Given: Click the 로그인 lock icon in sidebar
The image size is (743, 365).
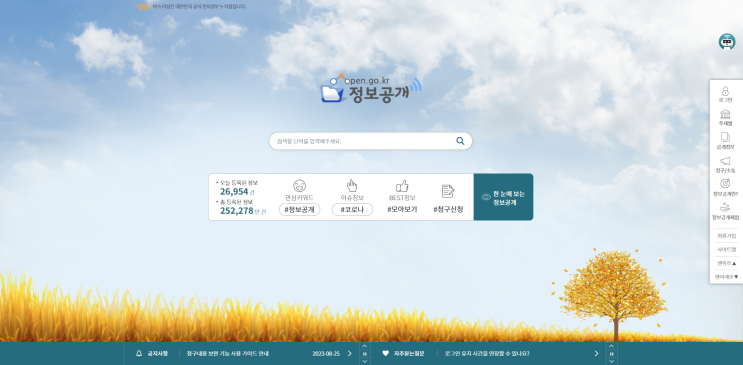Looking at the screenshot, I should 725,91.
